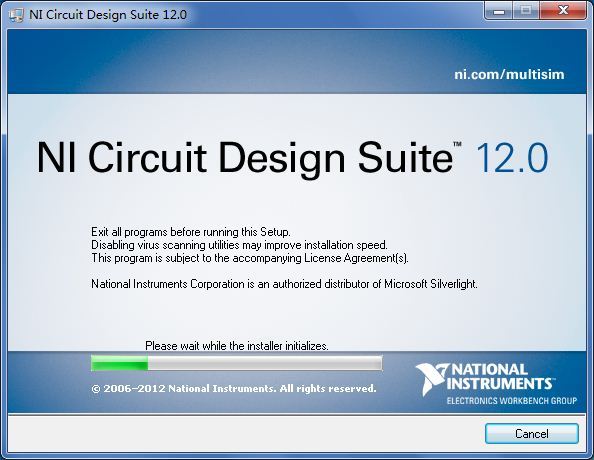Click the Microsoft Silverlight distributor notice
The height and width of the screenshot is (460, 594).
(x=284, y=284)
